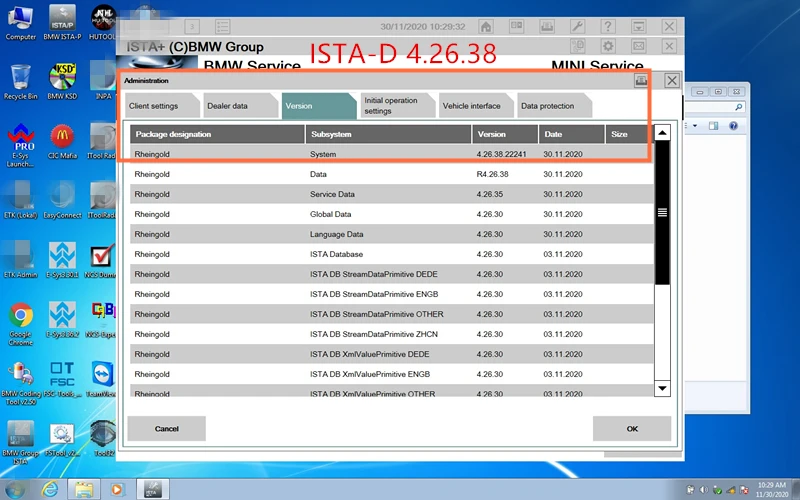This screenshot has width=800, height=500.
Task: Click the volume speaker tray icon
Action: click(x=704, y=490)
